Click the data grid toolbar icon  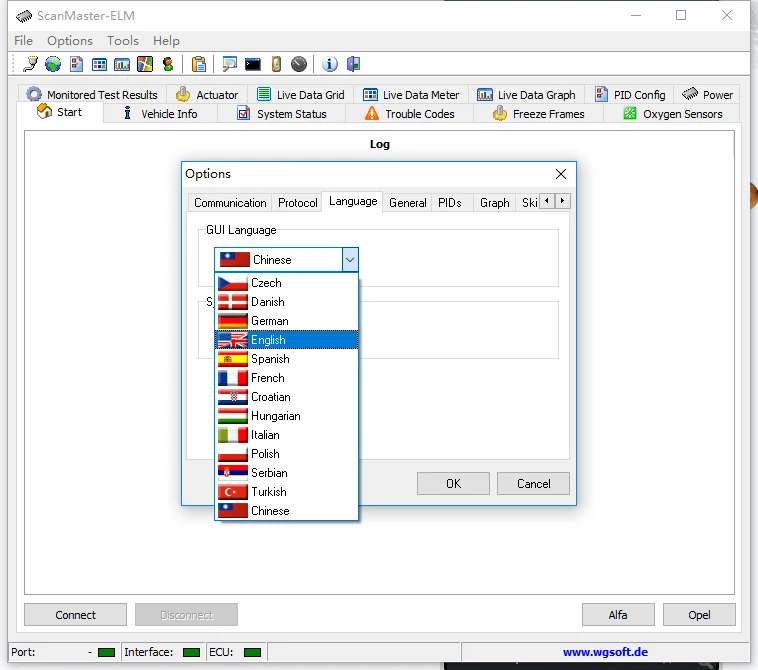pyautogui.click(x=99, y=64)
